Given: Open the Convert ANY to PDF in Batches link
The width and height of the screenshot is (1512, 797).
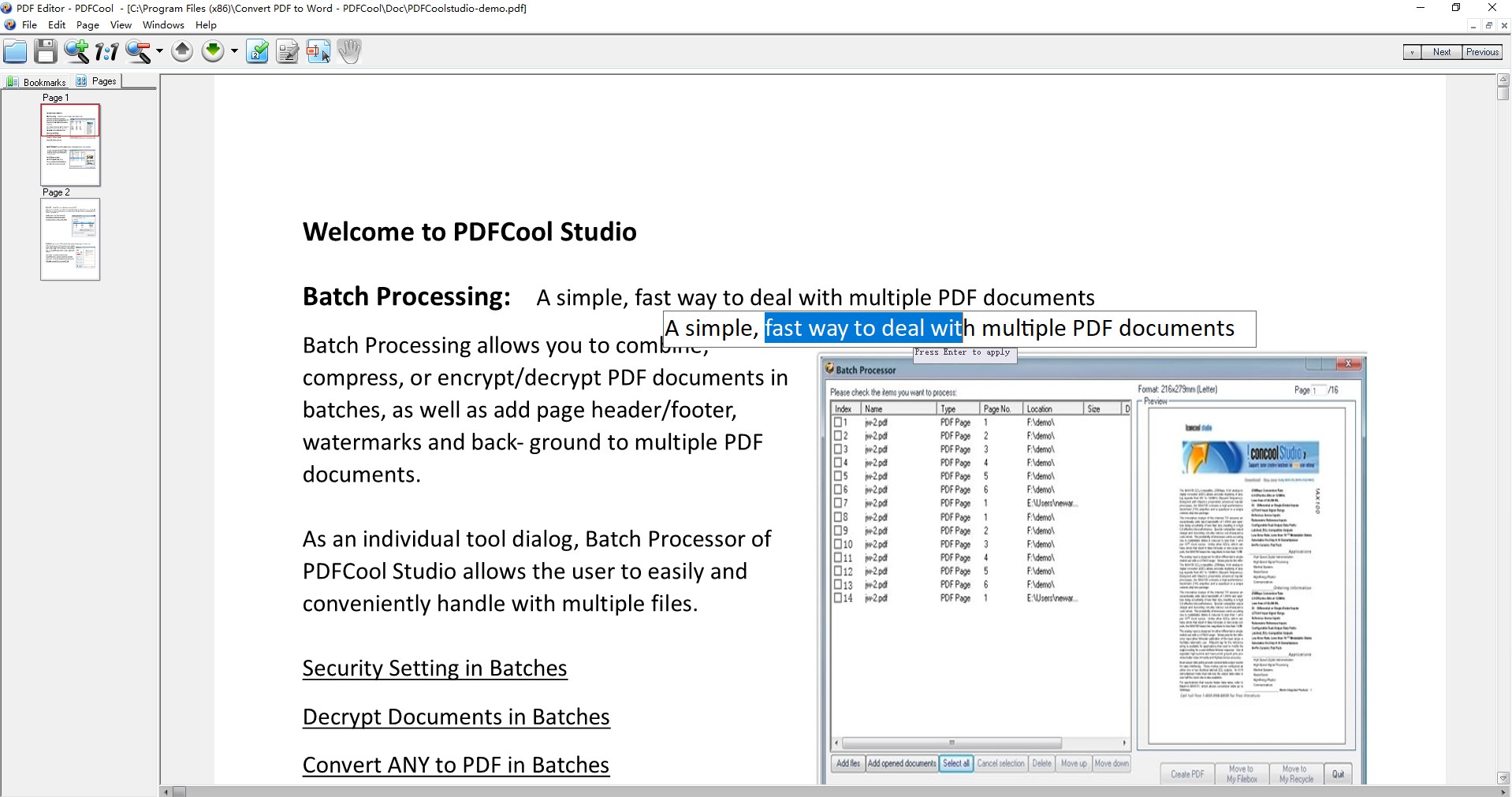Looking at the screenshot, I should click(x=456, y=765).
